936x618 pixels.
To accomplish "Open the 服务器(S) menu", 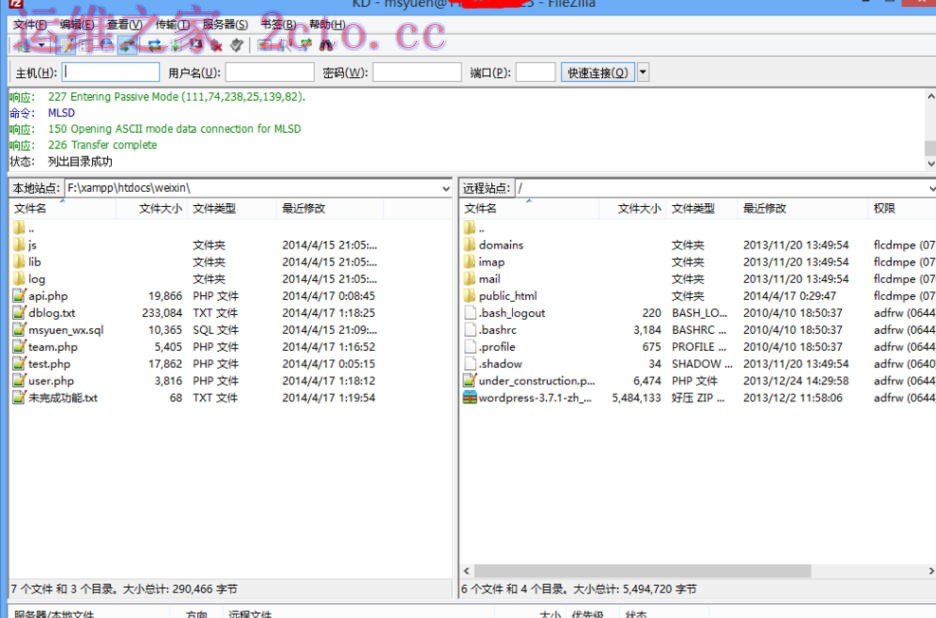I will pyautogui.click(x=225, y=25).
